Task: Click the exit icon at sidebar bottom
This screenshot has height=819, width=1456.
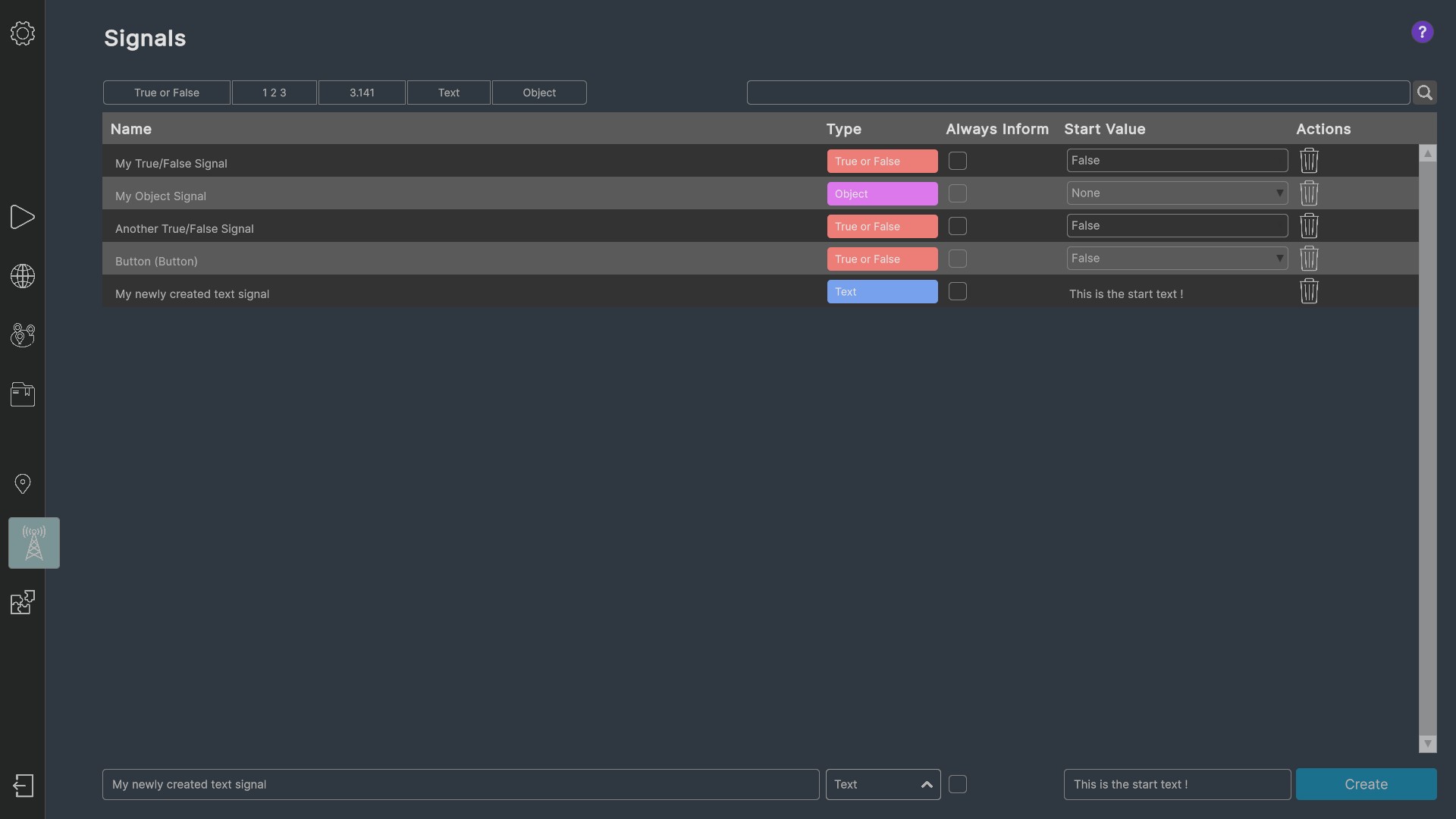Action: pos(23,785)
